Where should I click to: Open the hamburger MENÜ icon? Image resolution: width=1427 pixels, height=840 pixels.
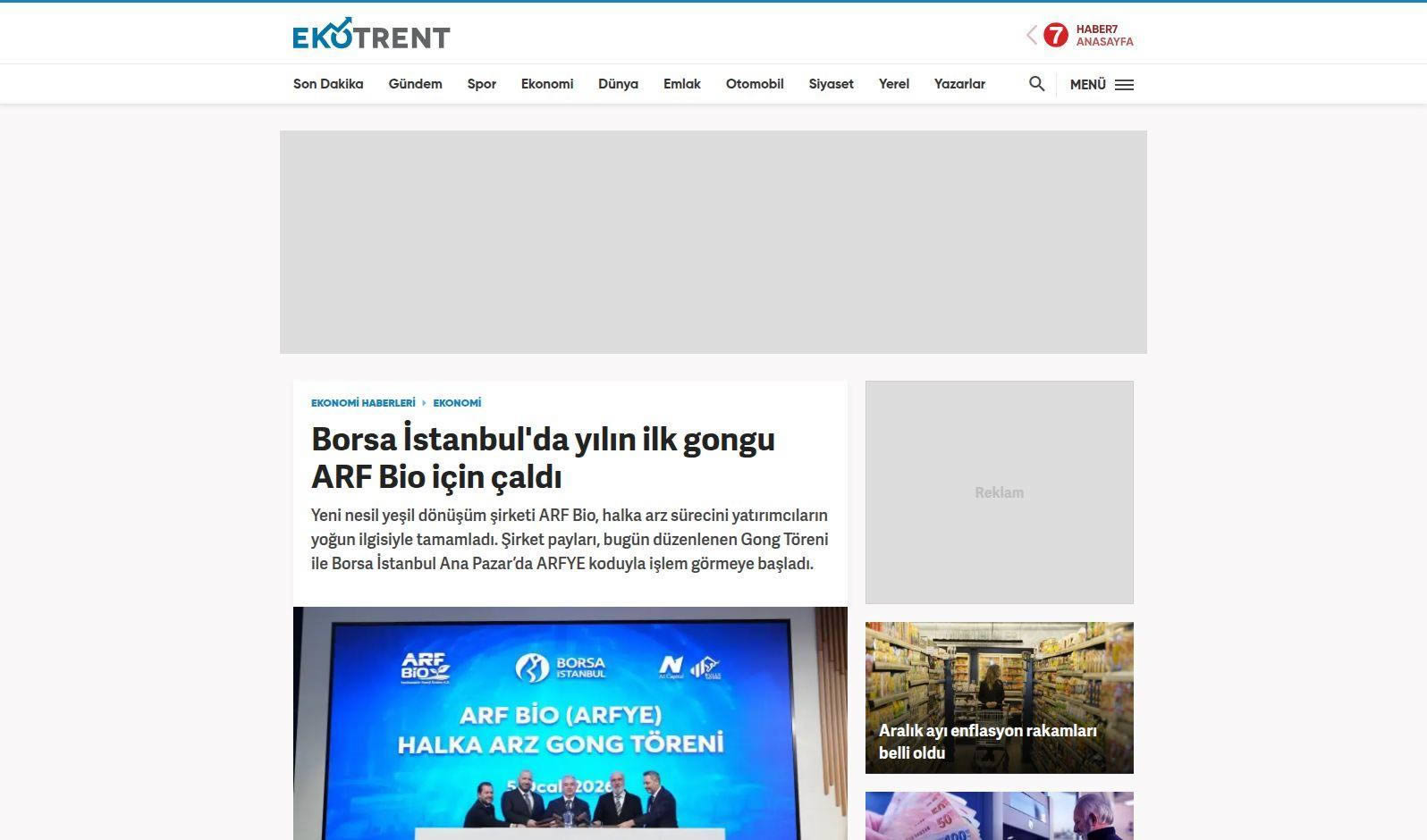pos(1124,85)
